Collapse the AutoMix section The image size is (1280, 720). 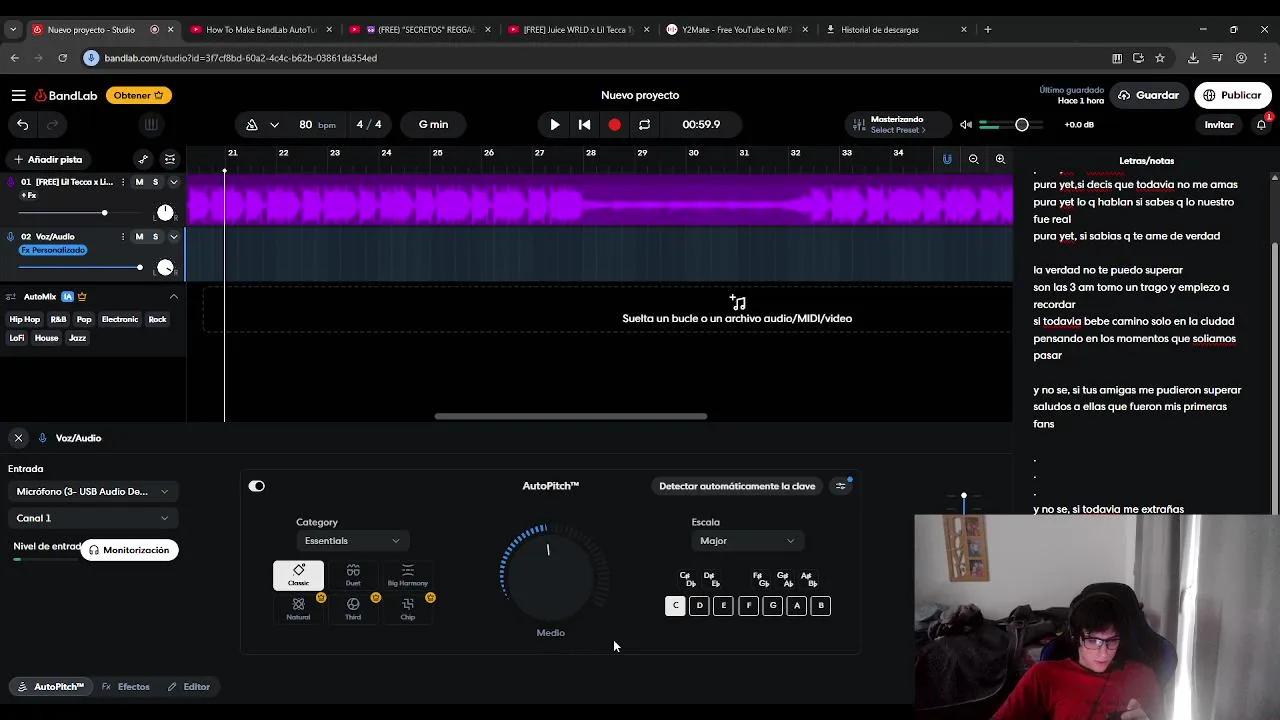pyautogui.click(x=173, y=296)
